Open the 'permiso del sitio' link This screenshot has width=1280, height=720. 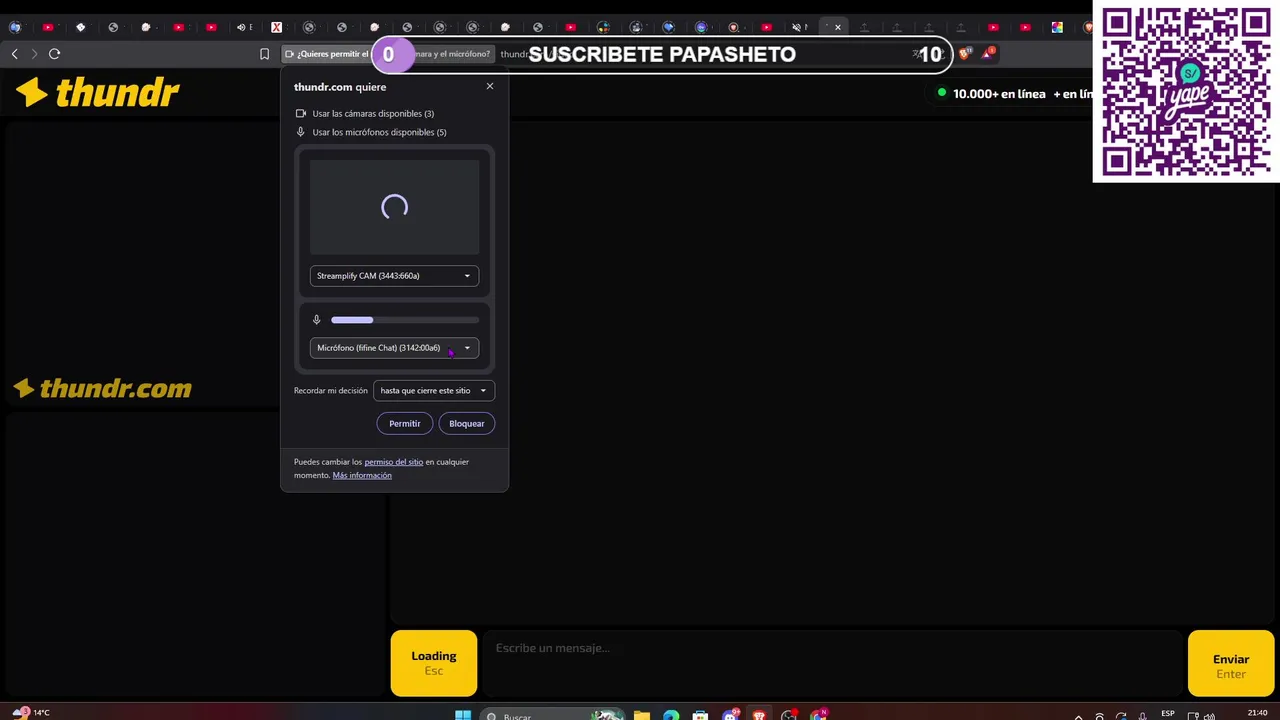[x=394, y=462]
